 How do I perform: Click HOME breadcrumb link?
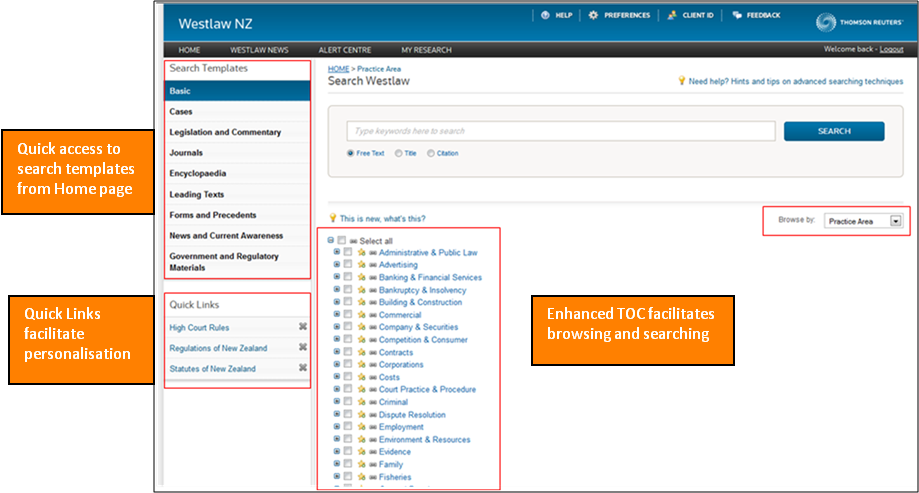tap(338, 69)
